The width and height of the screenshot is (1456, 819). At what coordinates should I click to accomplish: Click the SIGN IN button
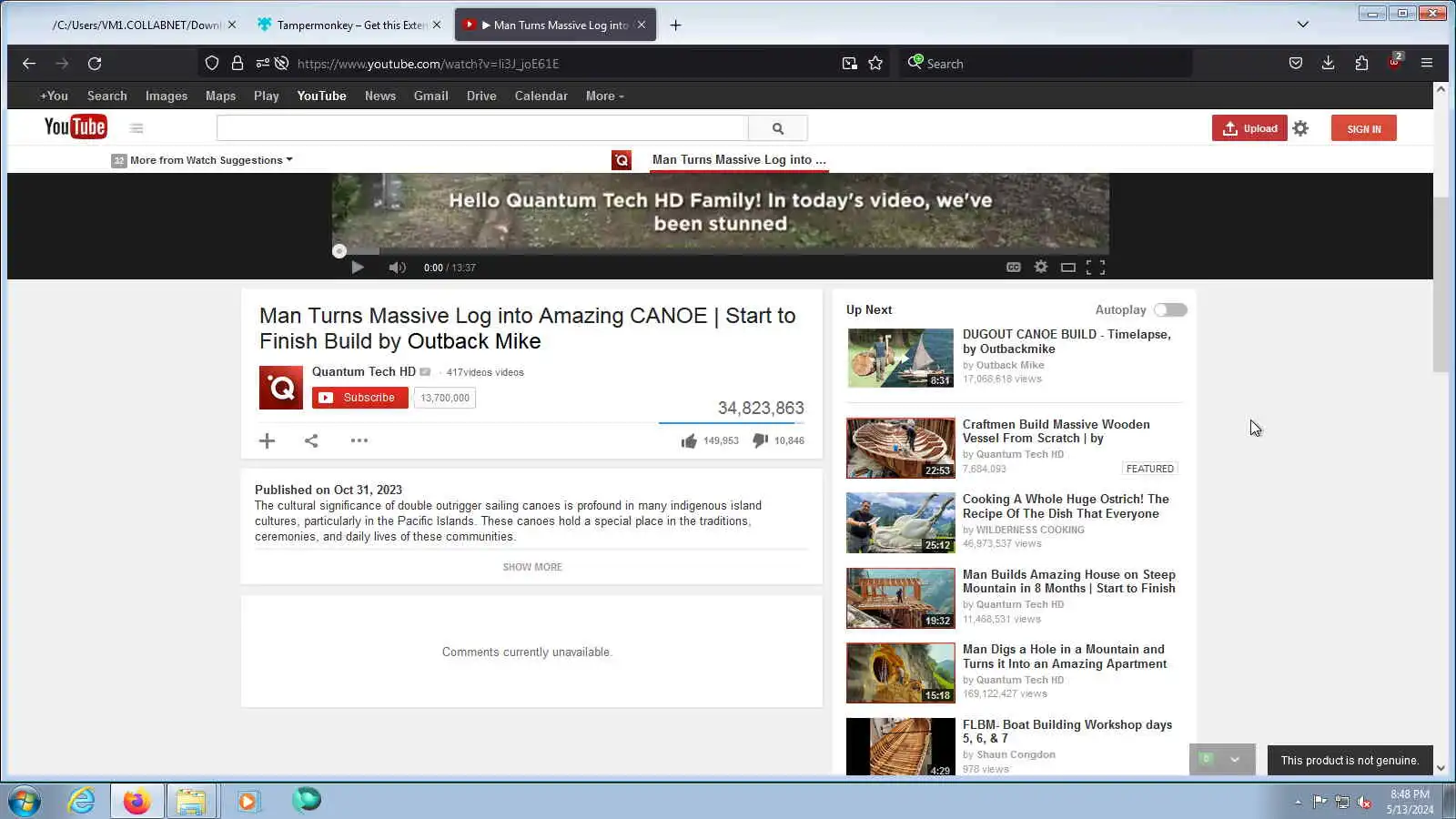(x=1364, y=128)
